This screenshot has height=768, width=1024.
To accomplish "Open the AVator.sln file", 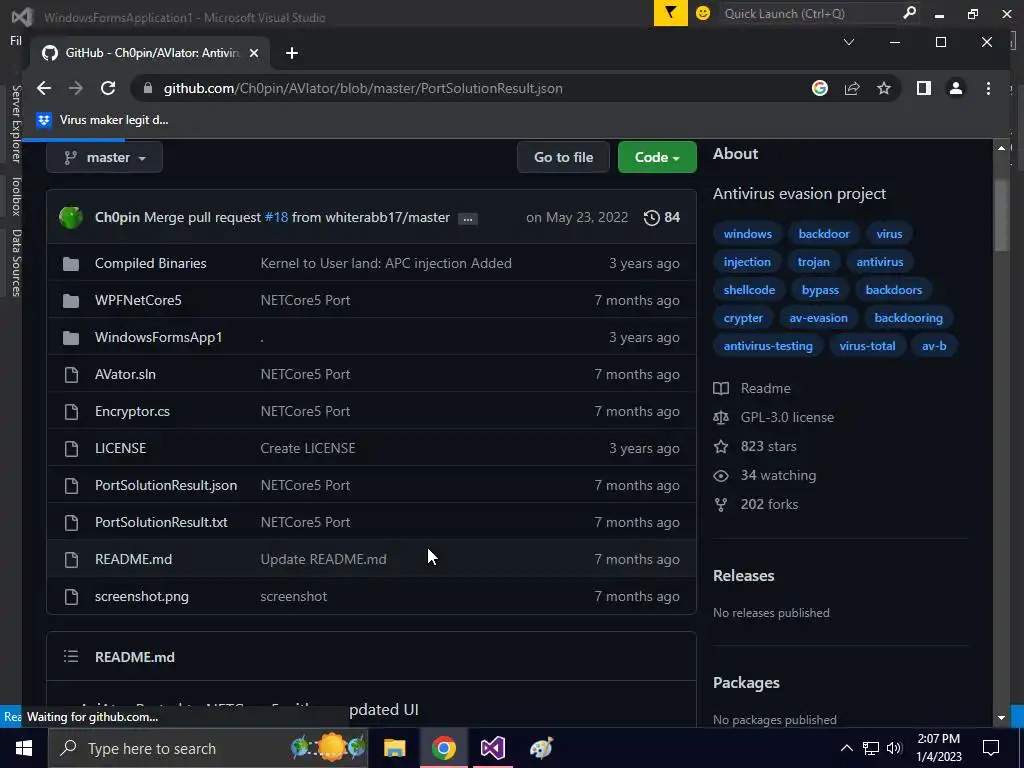I will [x=125, y=374].
